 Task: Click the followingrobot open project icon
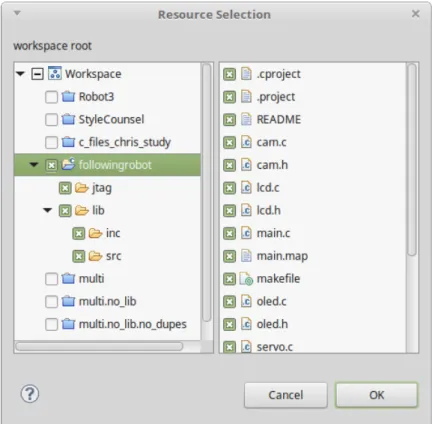click(68, 164)
